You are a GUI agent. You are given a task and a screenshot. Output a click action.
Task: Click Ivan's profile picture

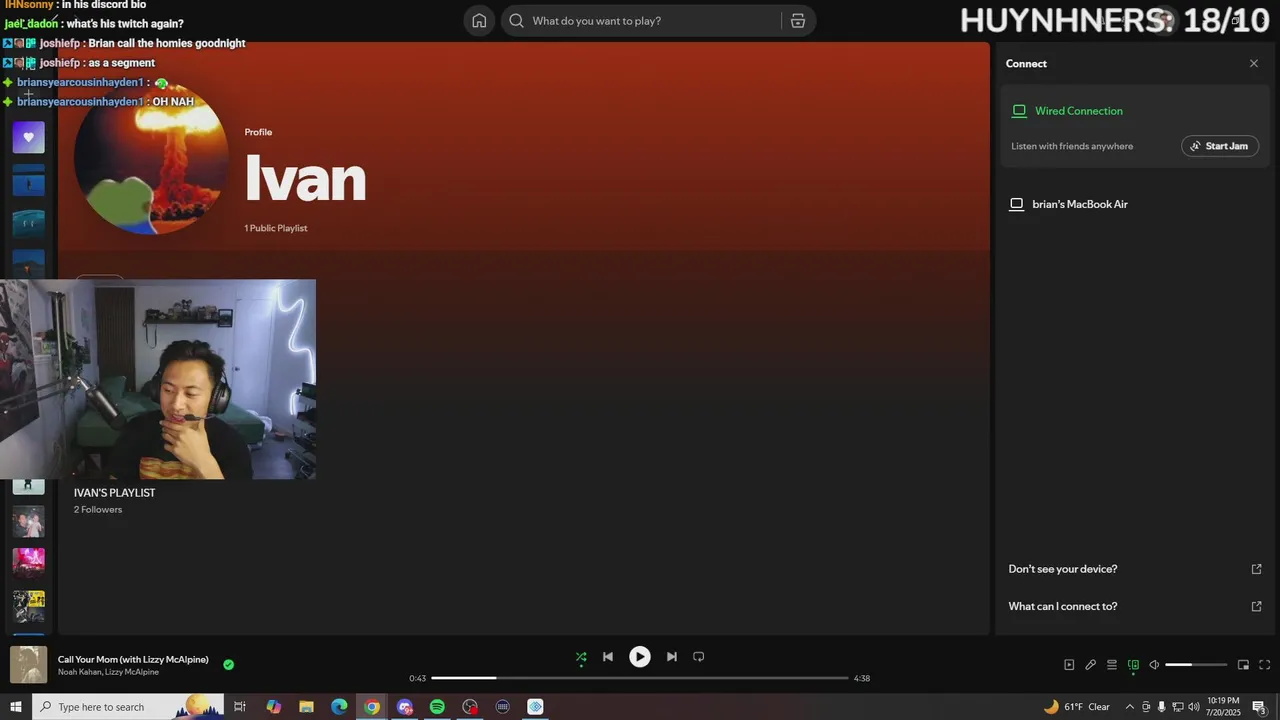pyautogui.click(x=151, y=158)
